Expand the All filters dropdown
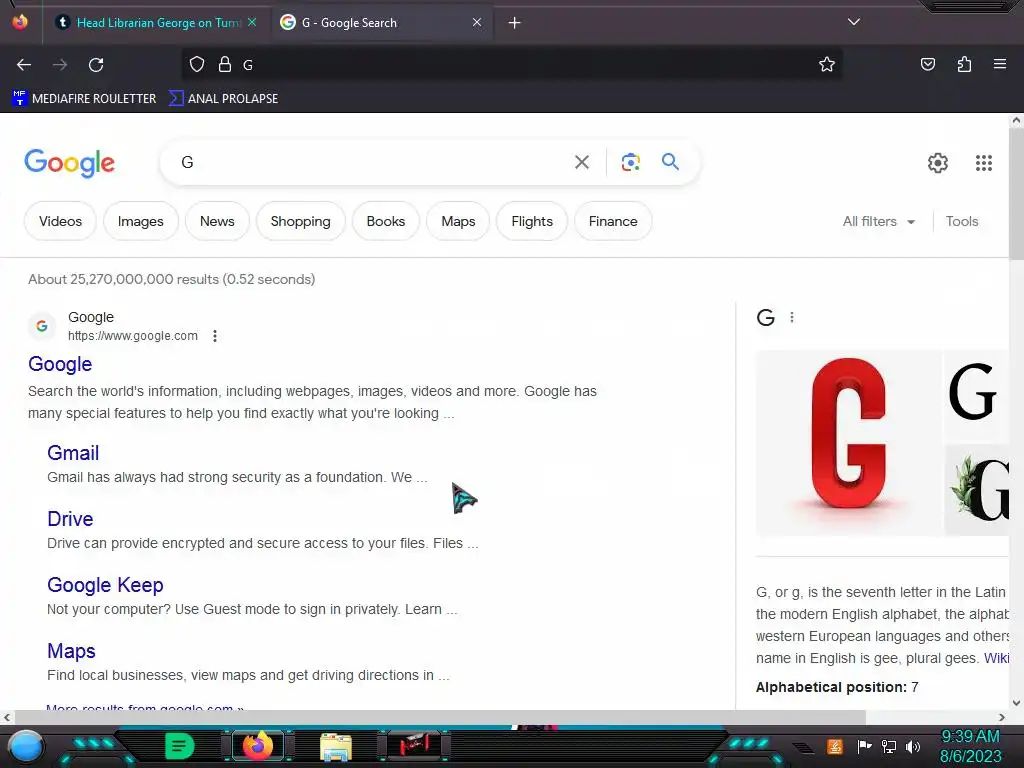This screenshot has width=1024, height=768. 878,221
